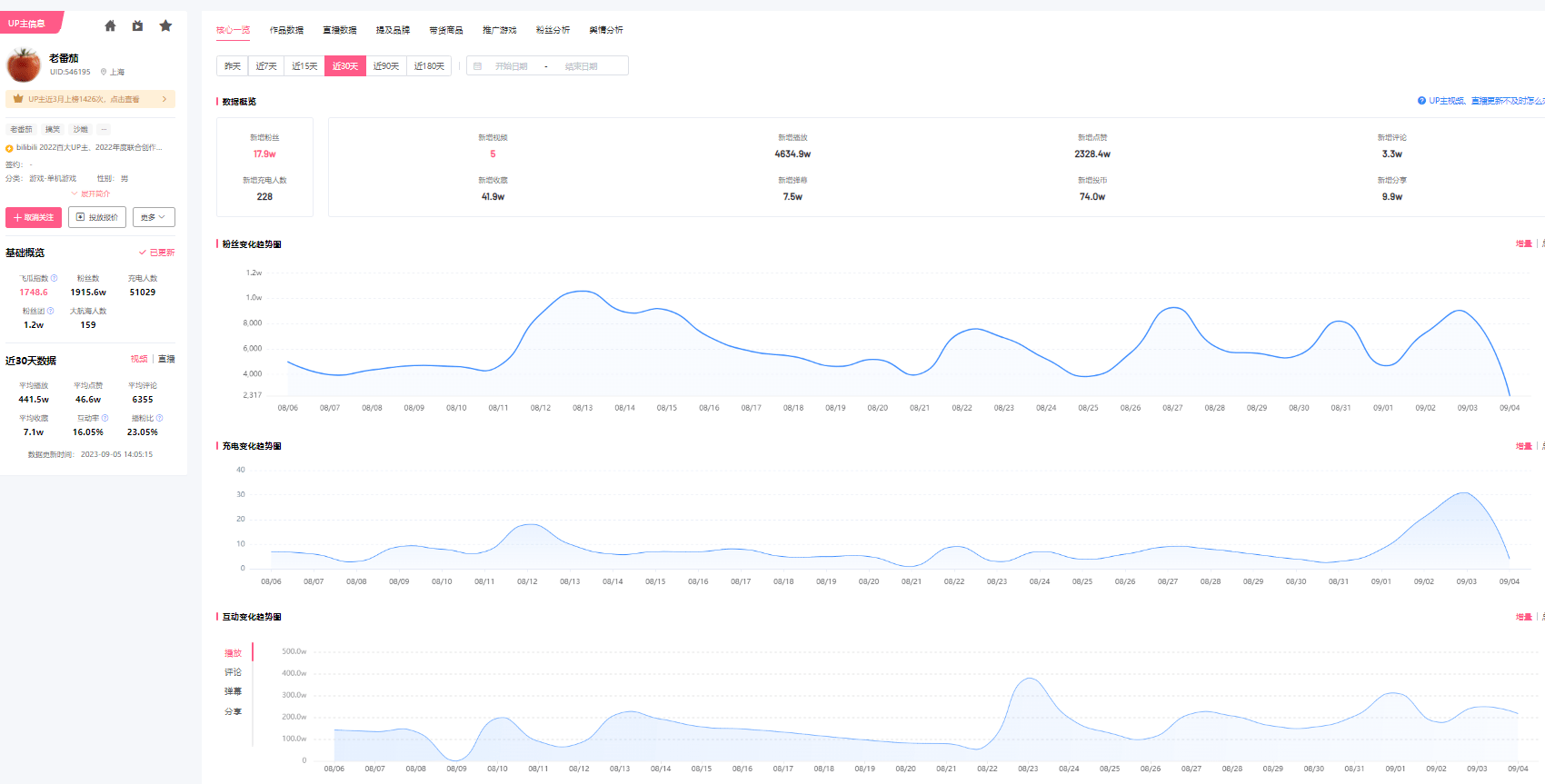Screen dimensions: 1545x784
Task: Select the 近90天 time range
Action: [x=386, y=66]
